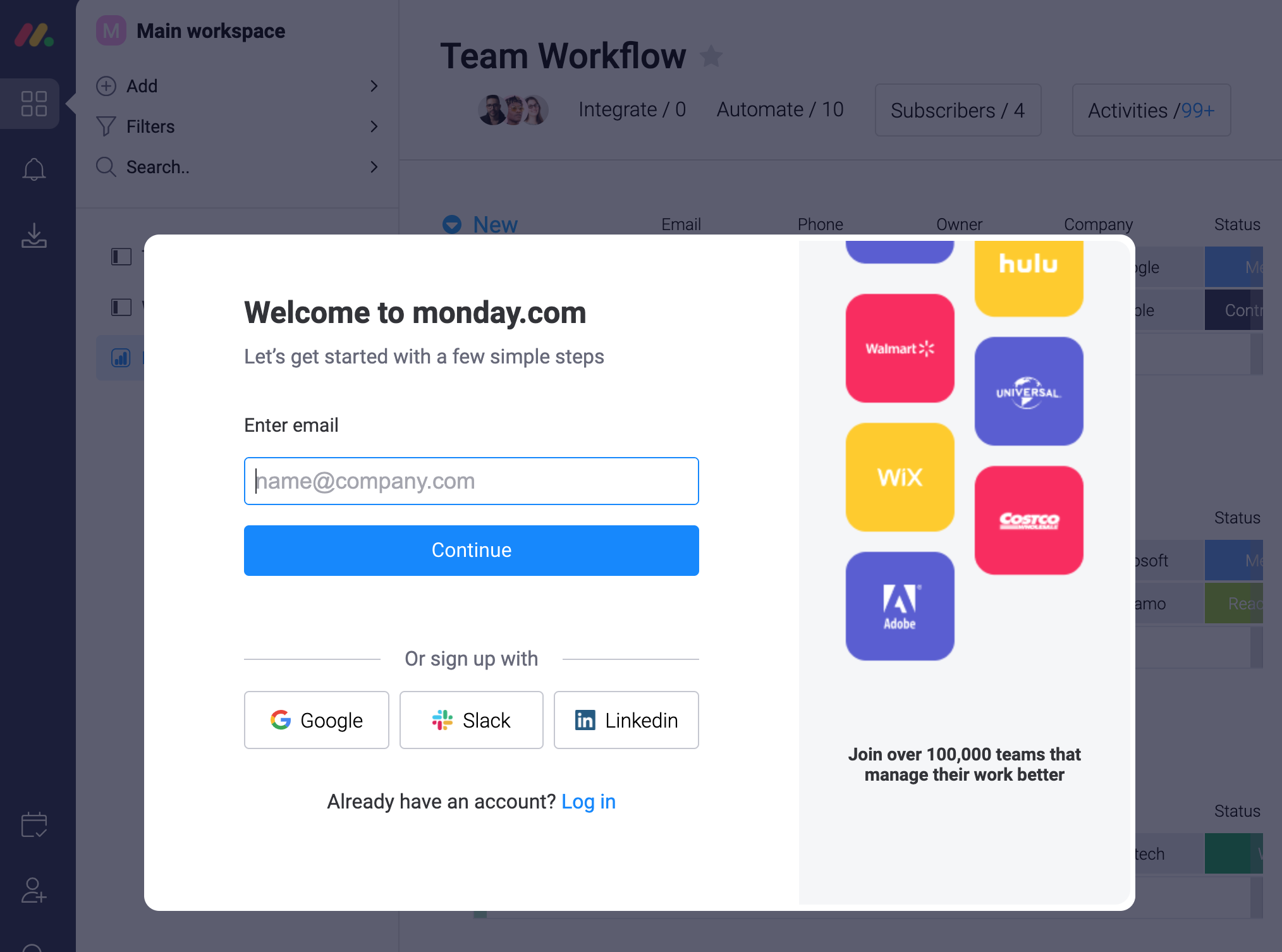Click the Costco logo tile
Screen dimensions: 1282x952
pos(1029,520)
